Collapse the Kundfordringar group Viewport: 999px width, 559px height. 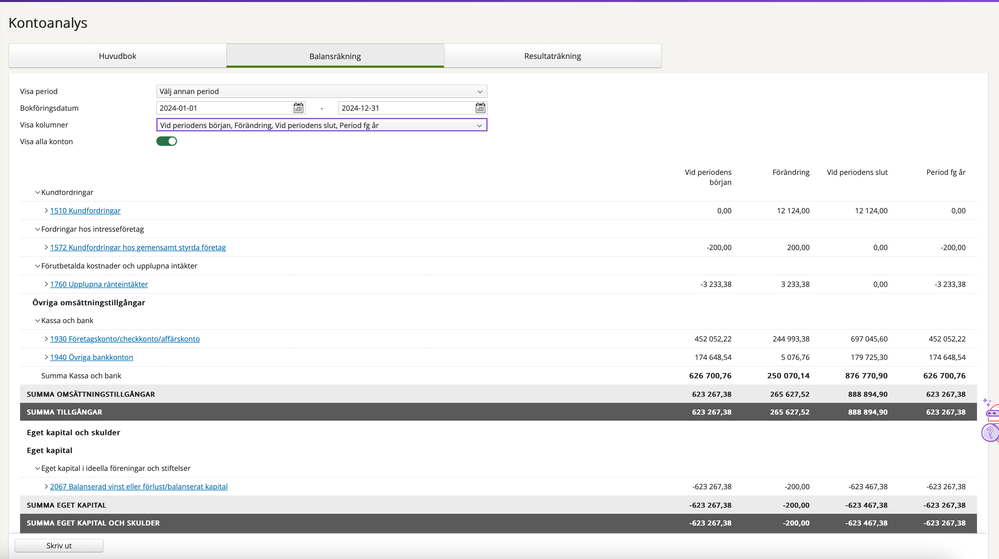[x=38, y=193]
